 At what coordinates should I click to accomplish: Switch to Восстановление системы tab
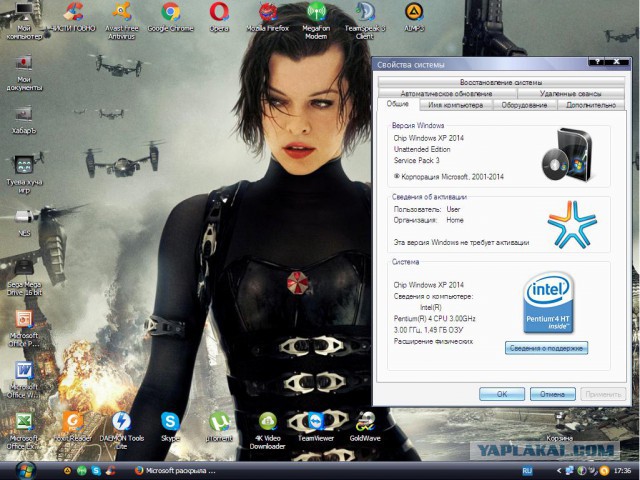[x=501, y=82]
